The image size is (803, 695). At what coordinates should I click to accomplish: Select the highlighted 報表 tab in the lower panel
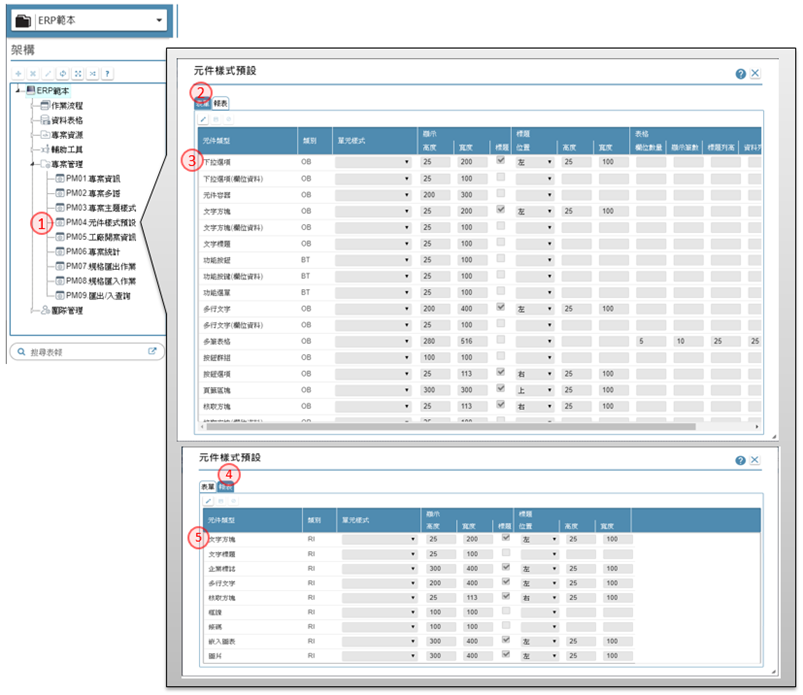[x=225, y=487]
